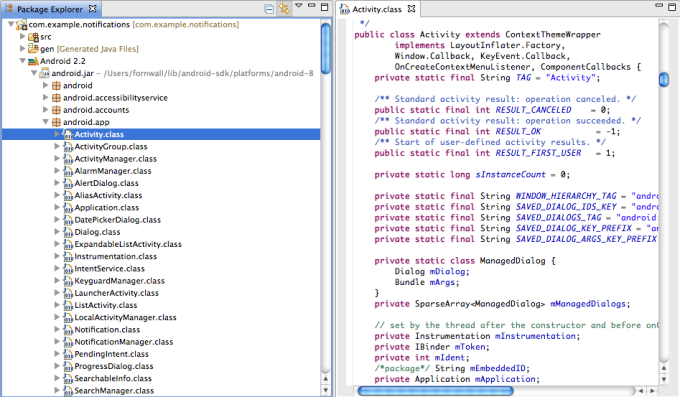Select IntentService.class in the tree
The width and height of the screenshot is (680, 397).
[110, 269]
